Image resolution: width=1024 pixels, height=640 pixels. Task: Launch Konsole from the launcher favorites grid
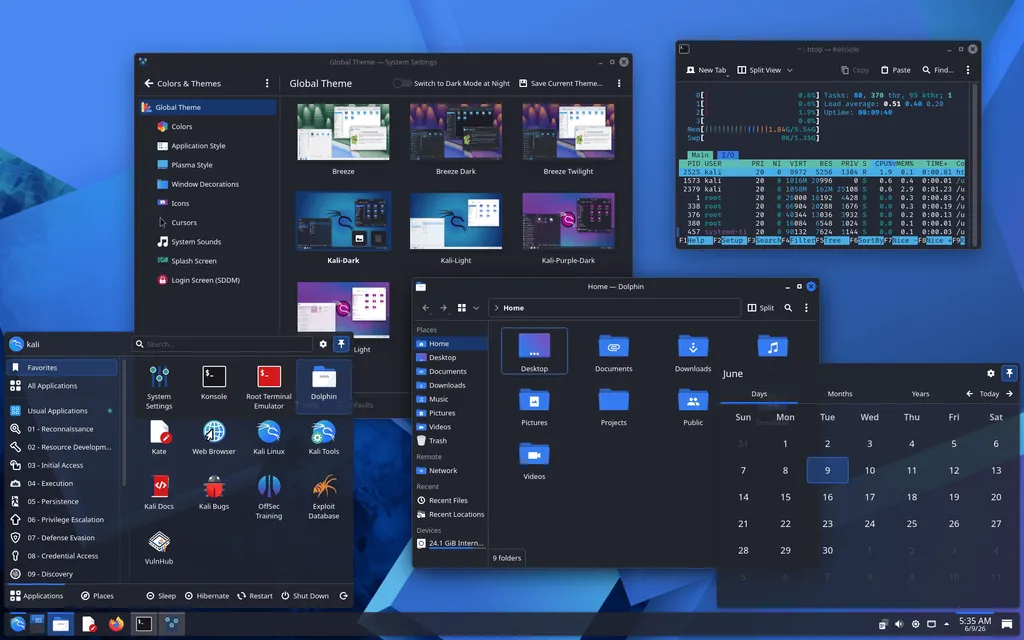[x=214, y=383]
